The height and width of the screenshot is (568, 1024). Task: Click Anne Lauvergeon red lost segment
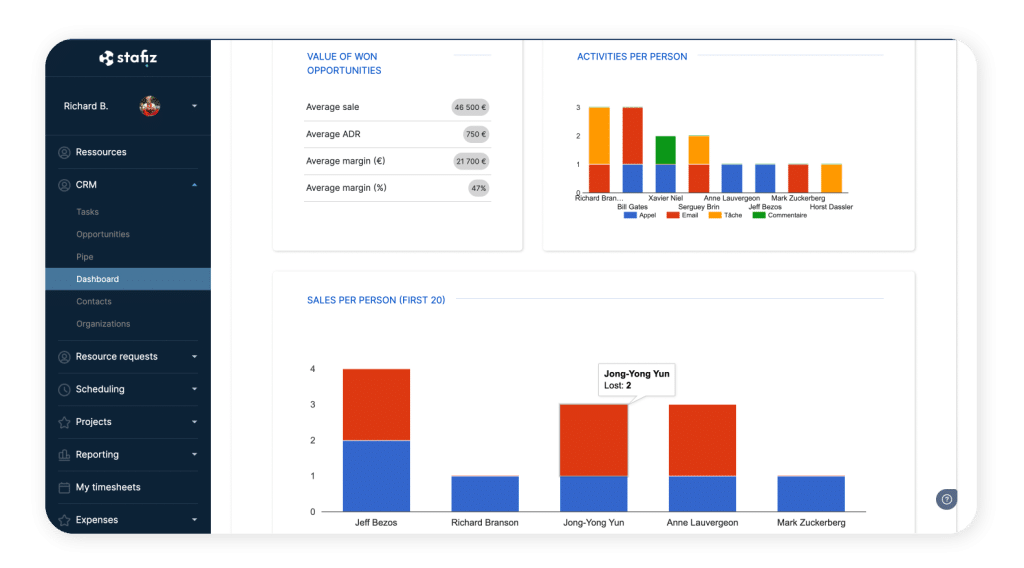[702, 440]
